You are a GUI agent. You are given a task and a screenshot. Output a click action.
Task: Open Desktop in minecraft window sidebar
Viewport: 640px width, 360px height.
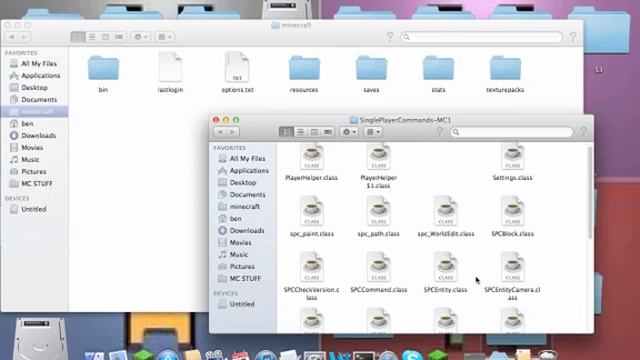pyautogui.click(x=34, y=87)
